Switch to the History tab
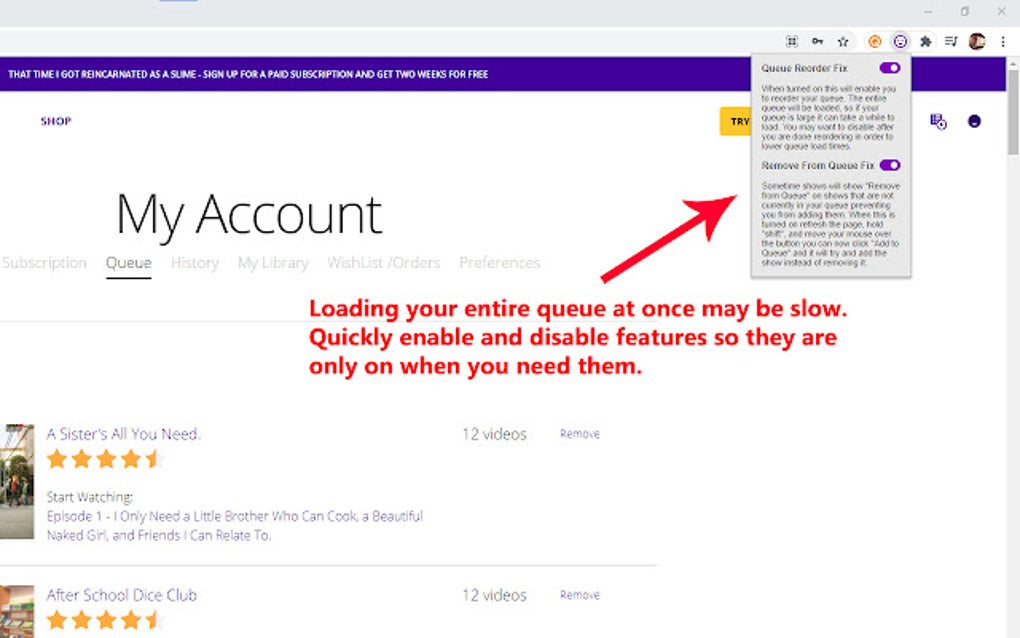The image size is (1020, 638). (x=195, y=263)
